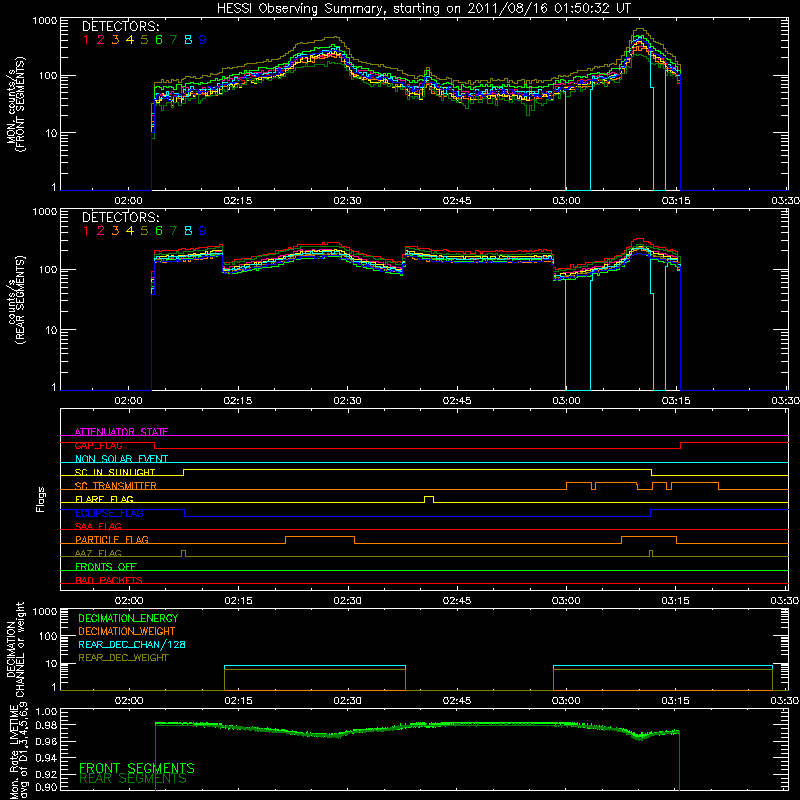Click the SAA_FLAG label

pyautogui.click(x=98, y=526)
